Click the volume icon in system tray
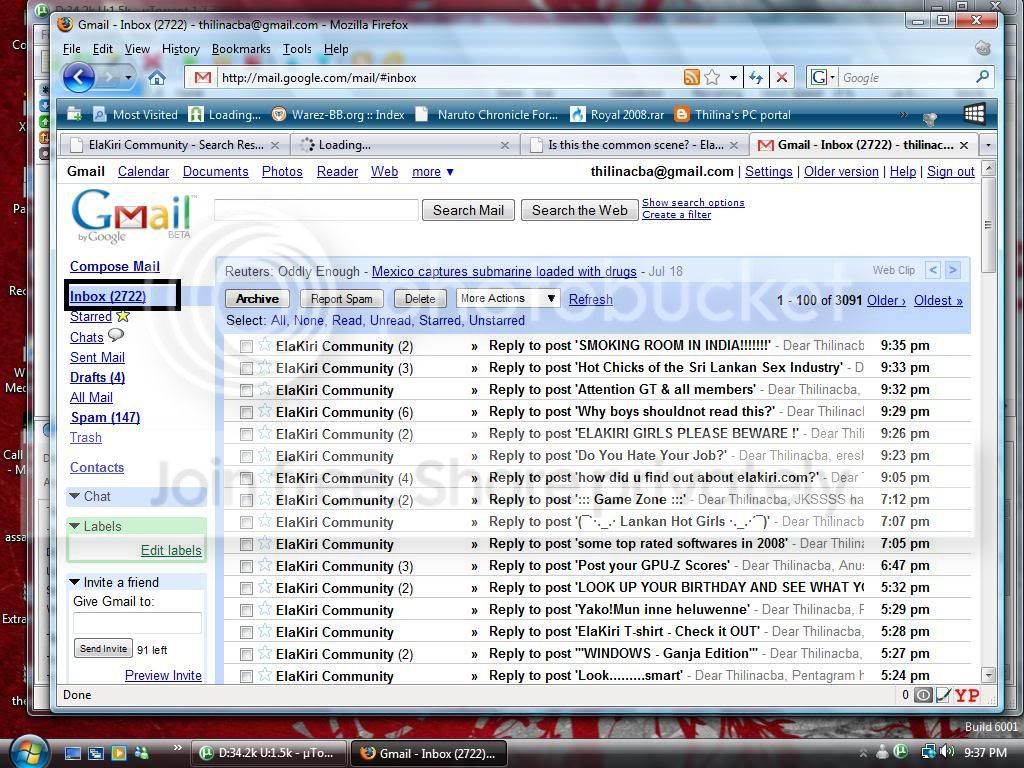Viewport: 1024px width, 768px height. pyautogui.click(x=947, y=752)
